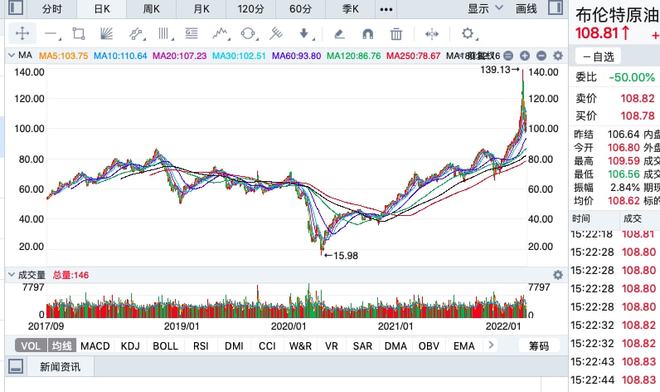Image resolution: width=660 pixels, height=392 pixels.
Task: Click the trash delete drawings icon
Action: coord(396,34)
